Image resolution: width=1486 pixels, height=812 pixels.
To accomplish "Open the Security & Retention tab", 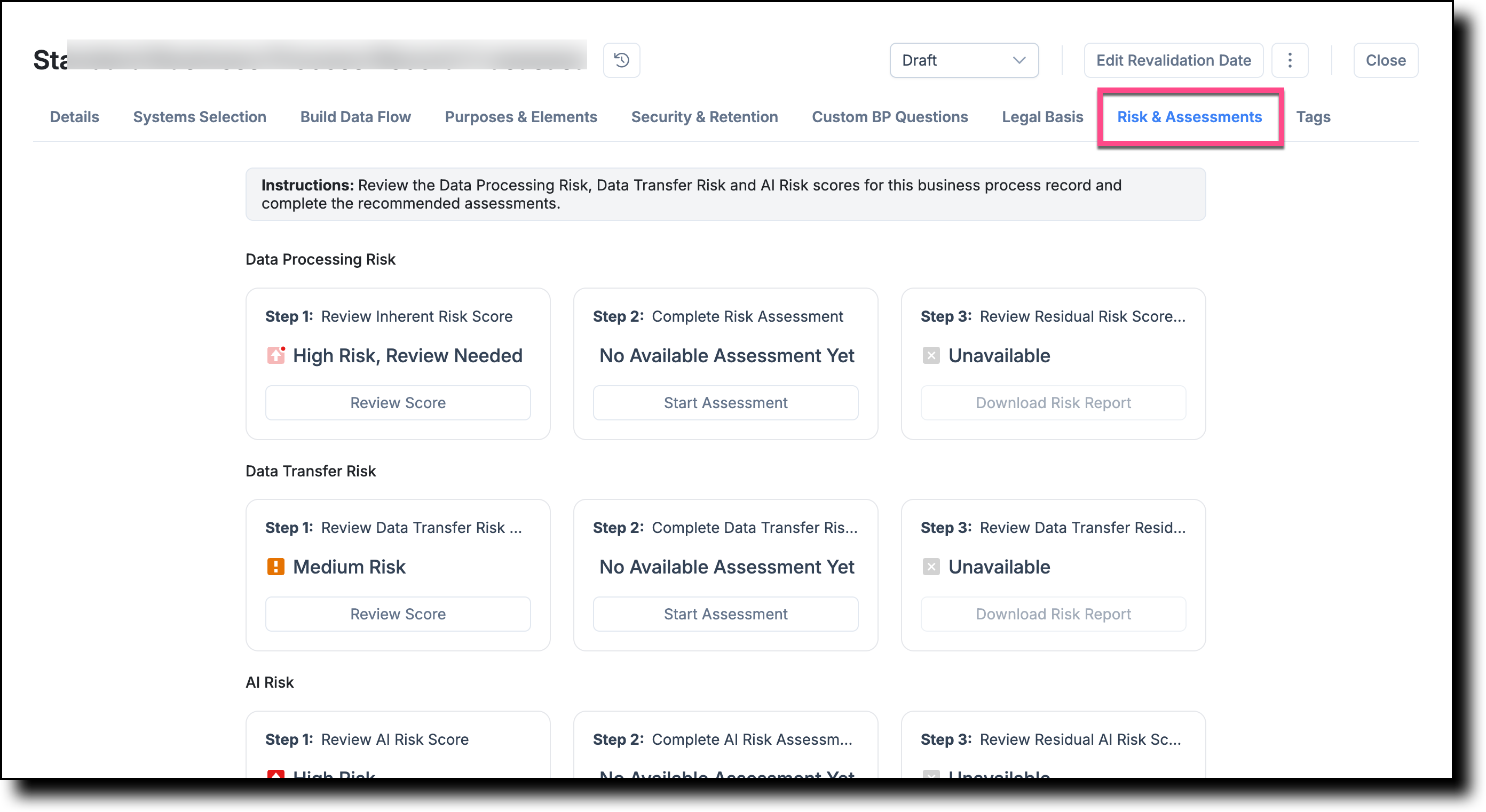I will (705, 116).
